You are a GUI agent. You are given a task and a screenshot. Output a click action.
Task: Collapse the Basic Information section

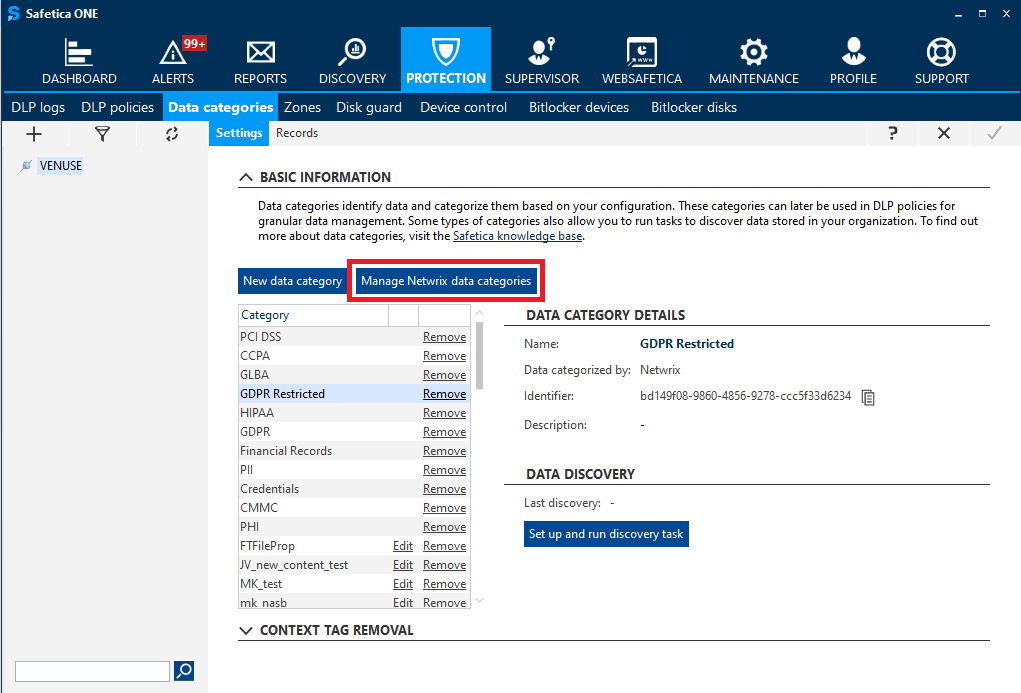click(x=245, y=177)
